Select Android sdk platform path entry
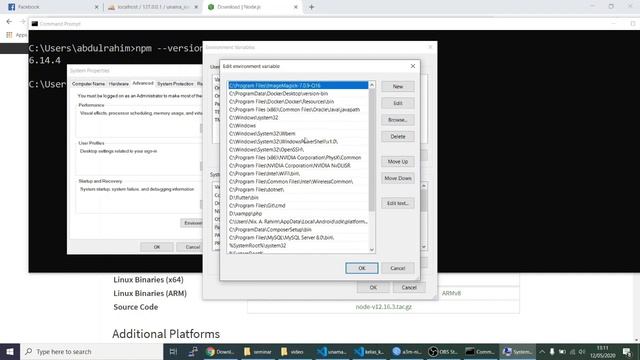Screen dimensions: 640x360 pos(298,222)
